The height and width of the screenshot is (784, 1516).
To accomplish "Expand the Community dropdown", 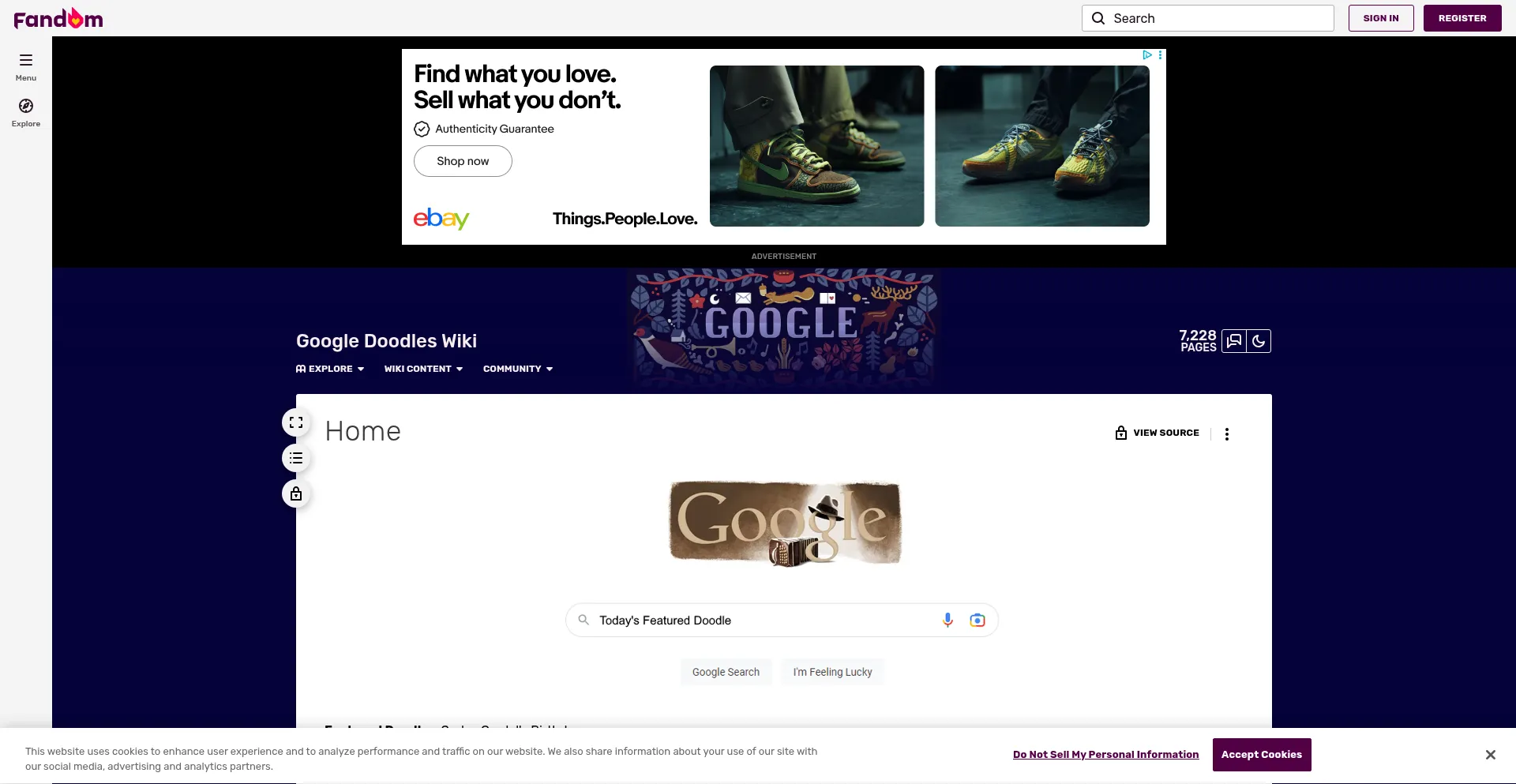I will pos(518,369).
